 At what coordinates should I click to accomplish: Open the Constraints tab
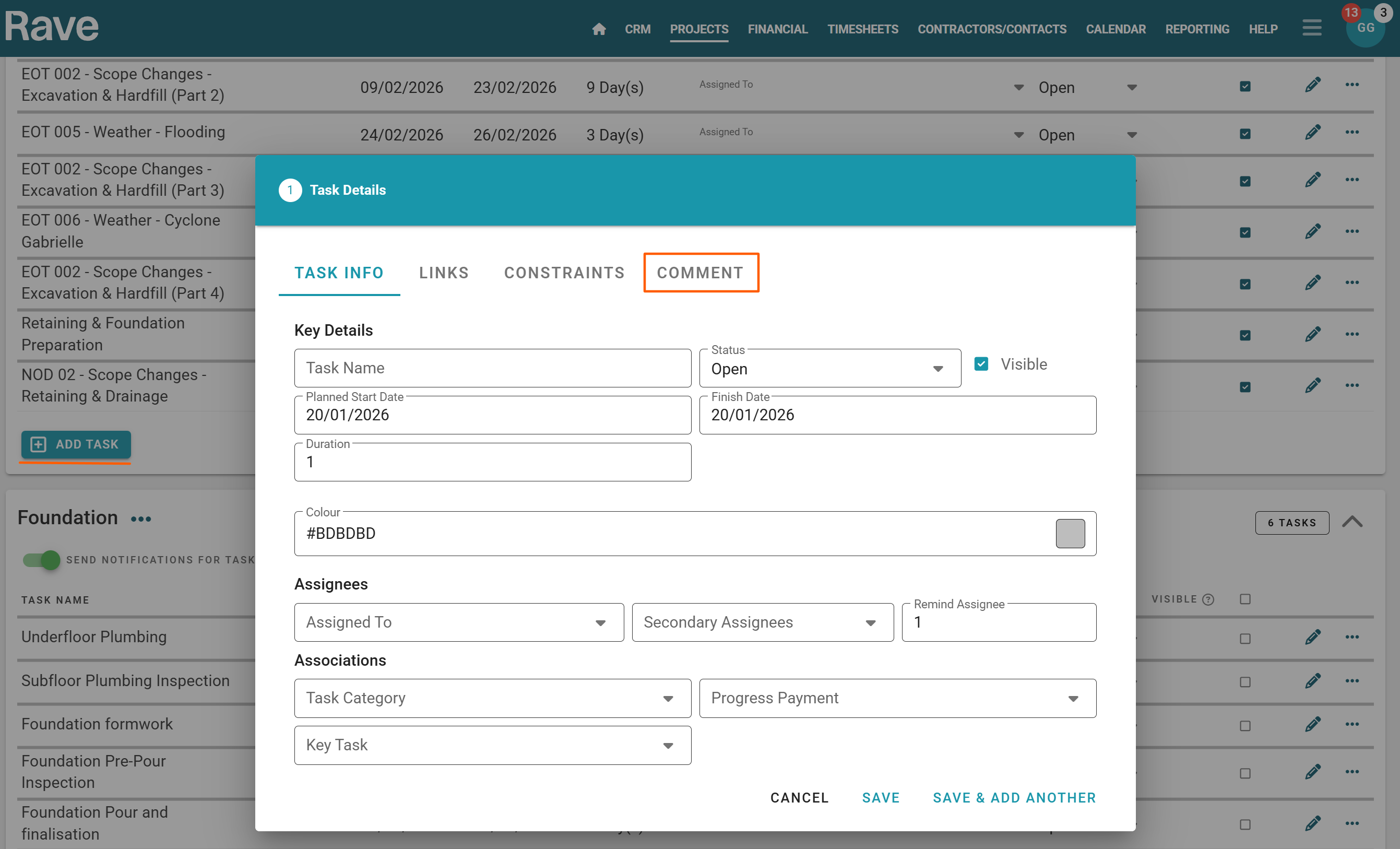click(x=564, y=273)
